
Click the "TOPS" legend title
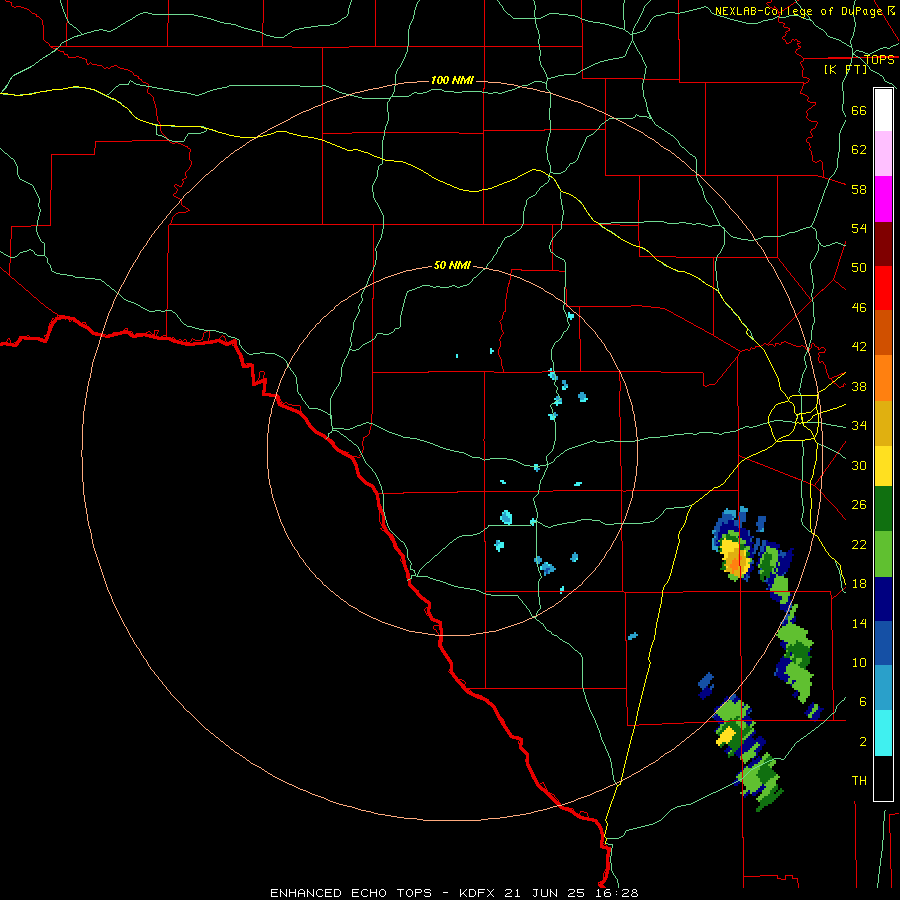(879, 60)
